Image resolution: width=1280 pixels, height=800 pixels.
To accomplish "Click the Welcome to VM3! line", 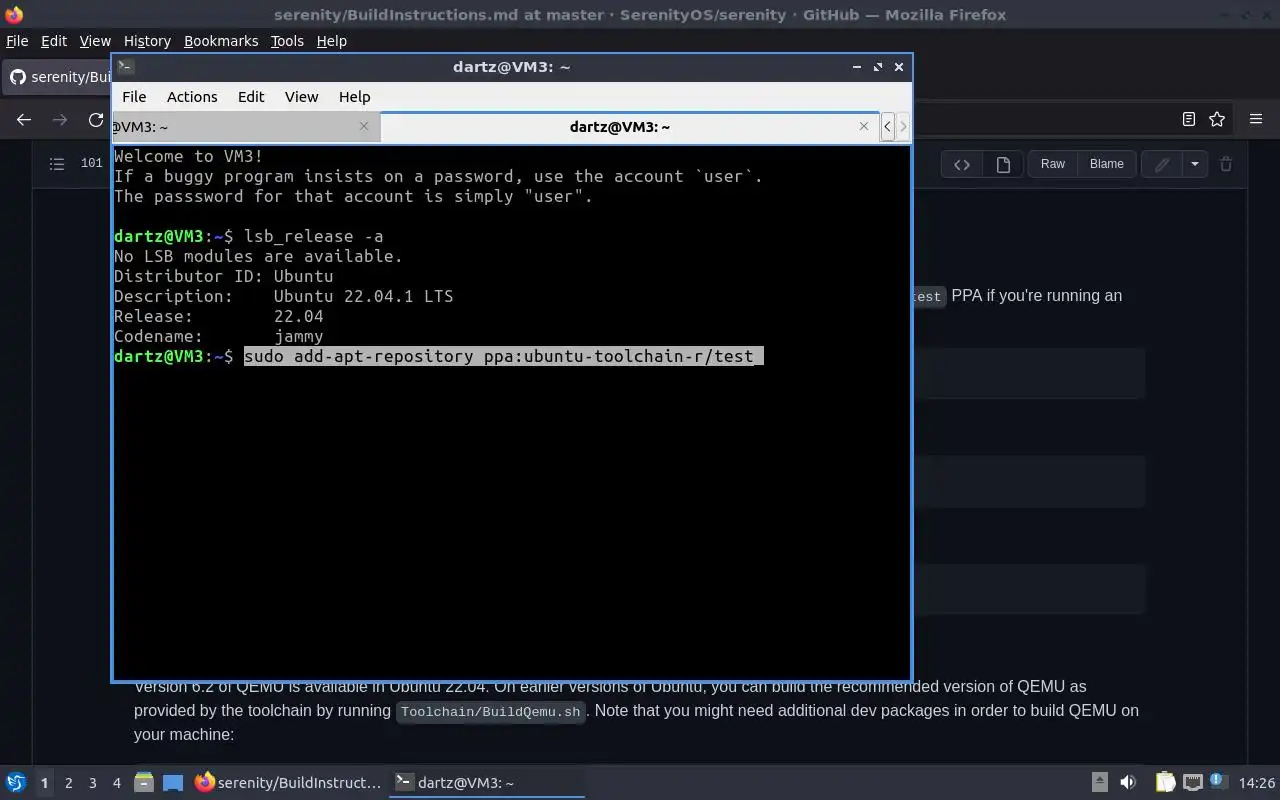I will (x=188, y=156).
